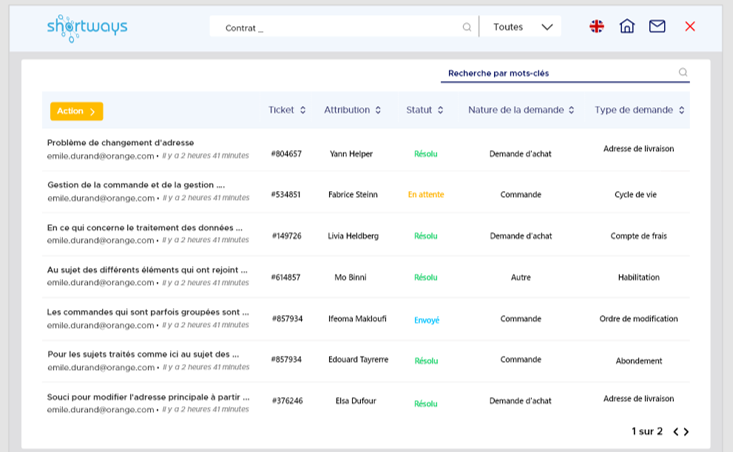Click ticket number #614857
The height and width of the screenshot is (452, 733).
(286, 277)
